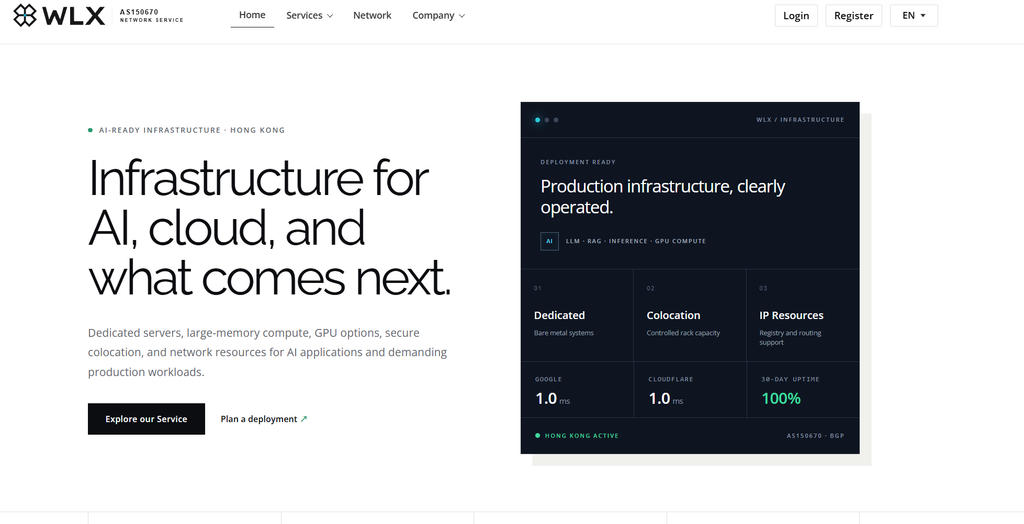Click the Google 1.0 ms latency stat
1024x524 pixels.
(x=577, y=390)
